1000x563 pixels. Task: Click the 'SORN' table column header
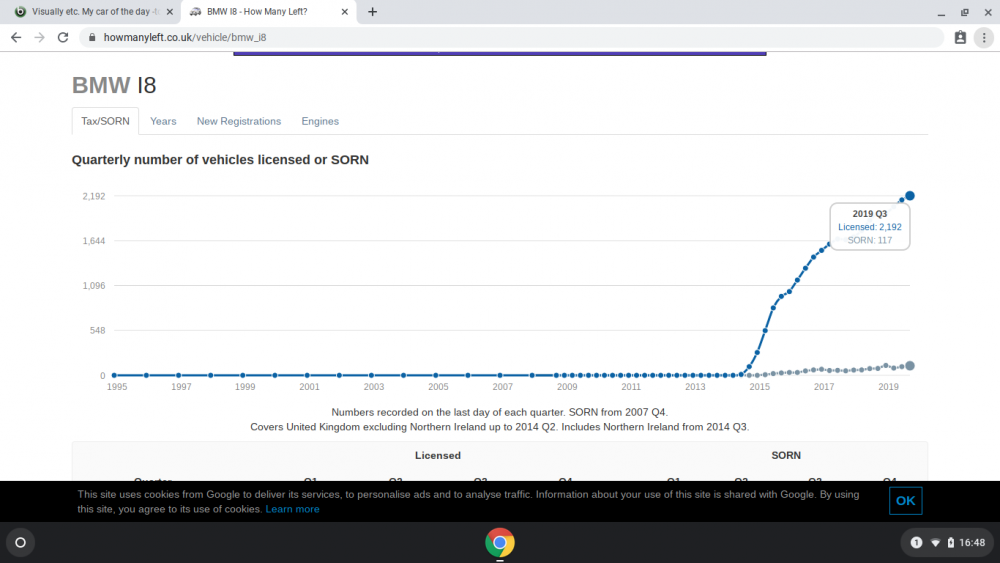[786, 455]
